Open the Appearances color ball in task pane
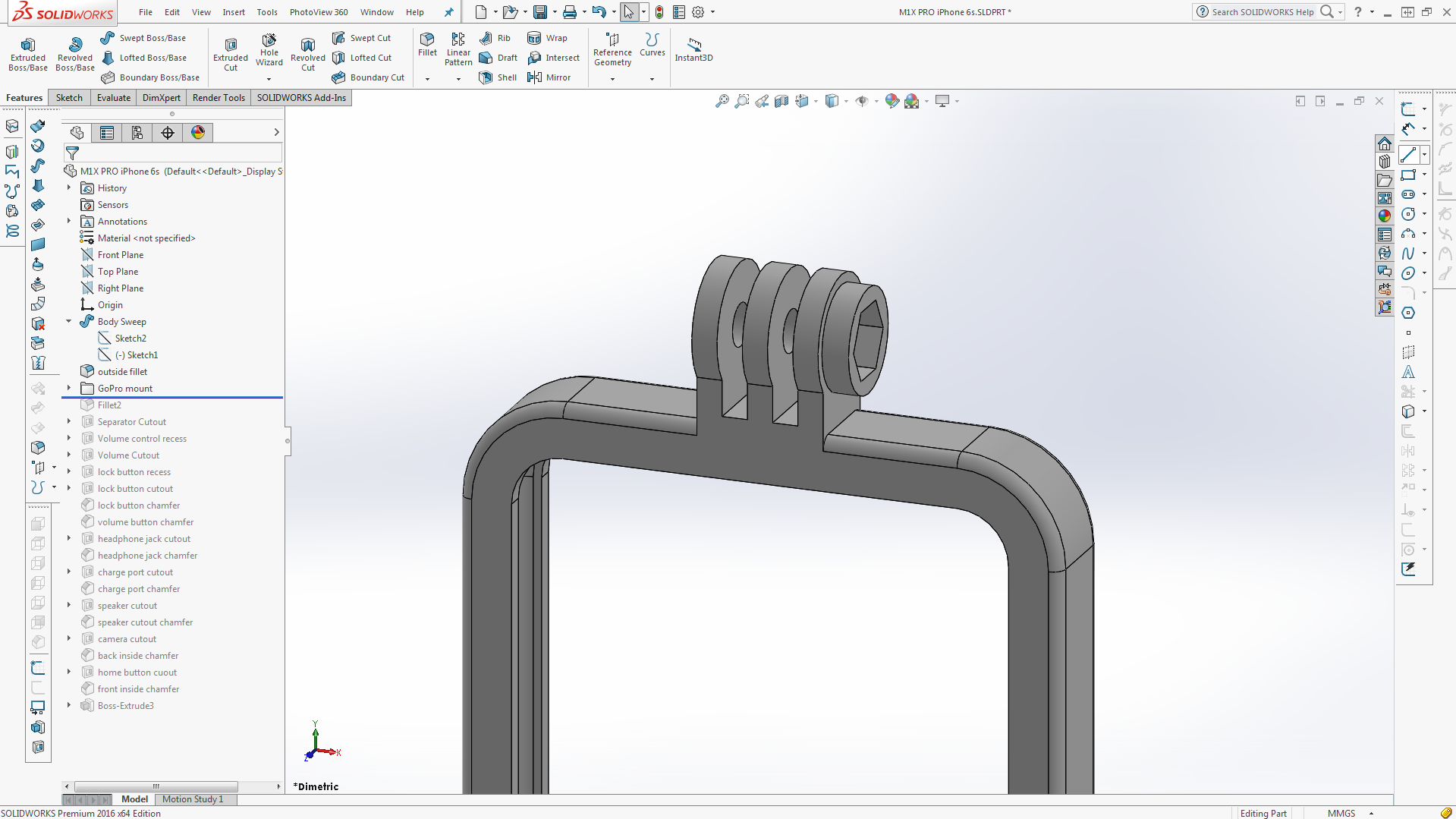The height and width of the screenshot is (819, 1456). click(x=1385, y=216)
